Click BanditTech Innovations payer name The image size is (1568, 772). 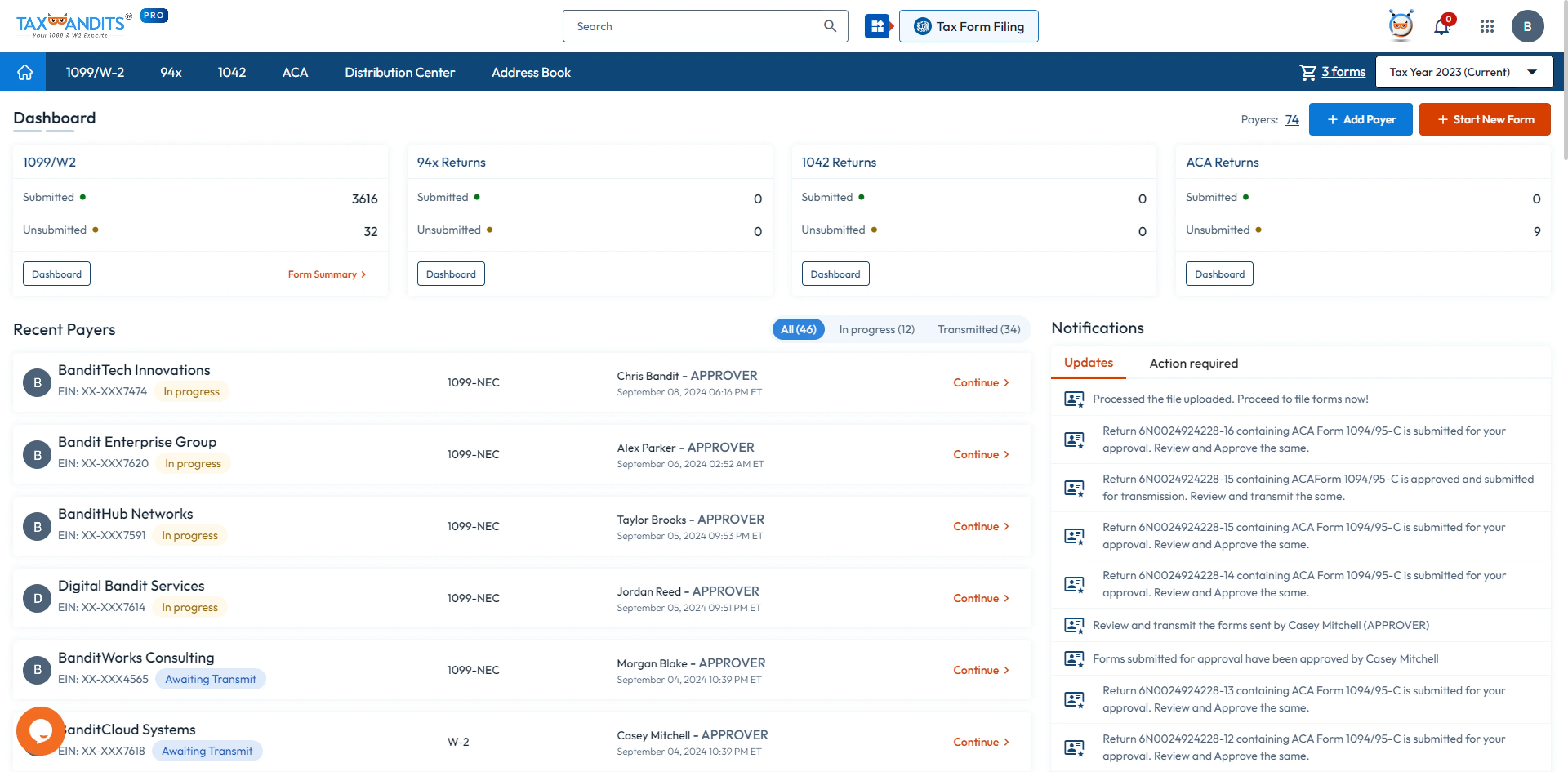(x=134, y=370)
